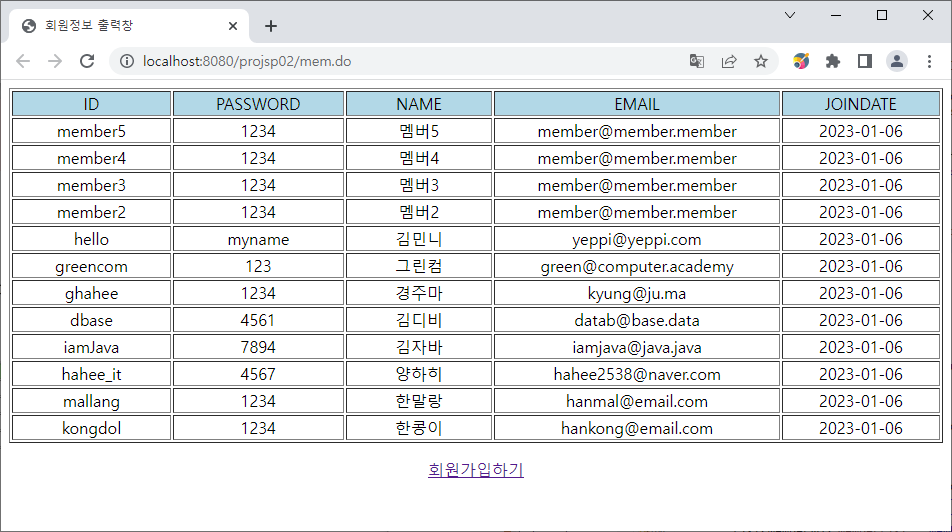Viewport: 952px width, 532px height.
Task: Open a new tab with plus button
Action: [x=271, y=26]
